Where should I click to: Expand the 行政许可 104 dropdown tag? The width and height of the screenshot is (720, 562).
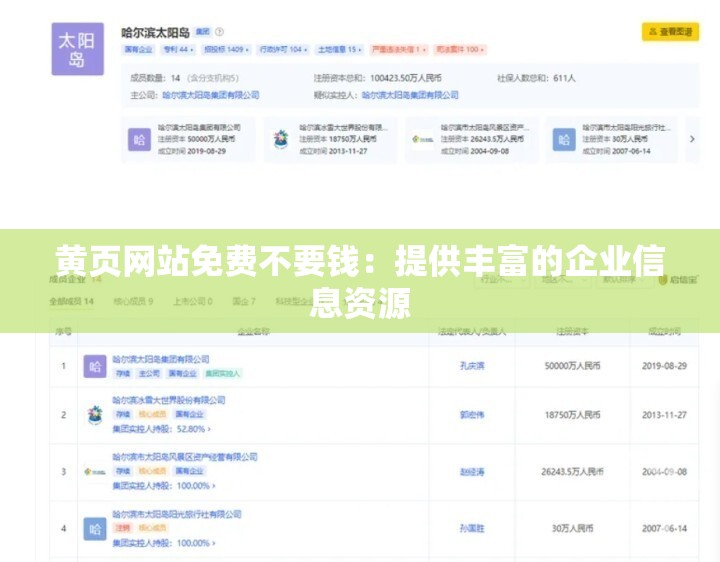283,49
